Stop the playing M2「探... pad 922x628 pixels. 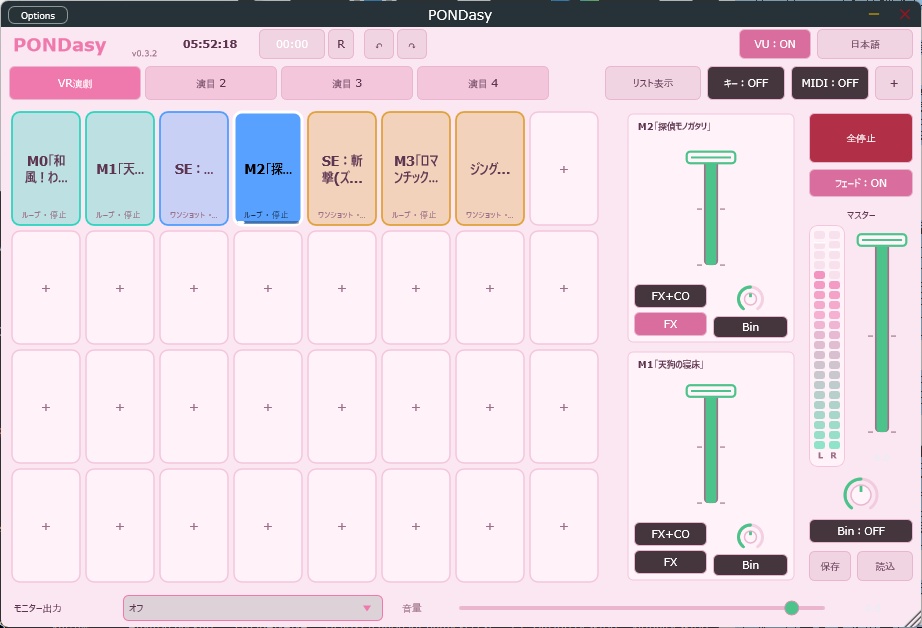[268, 169]
